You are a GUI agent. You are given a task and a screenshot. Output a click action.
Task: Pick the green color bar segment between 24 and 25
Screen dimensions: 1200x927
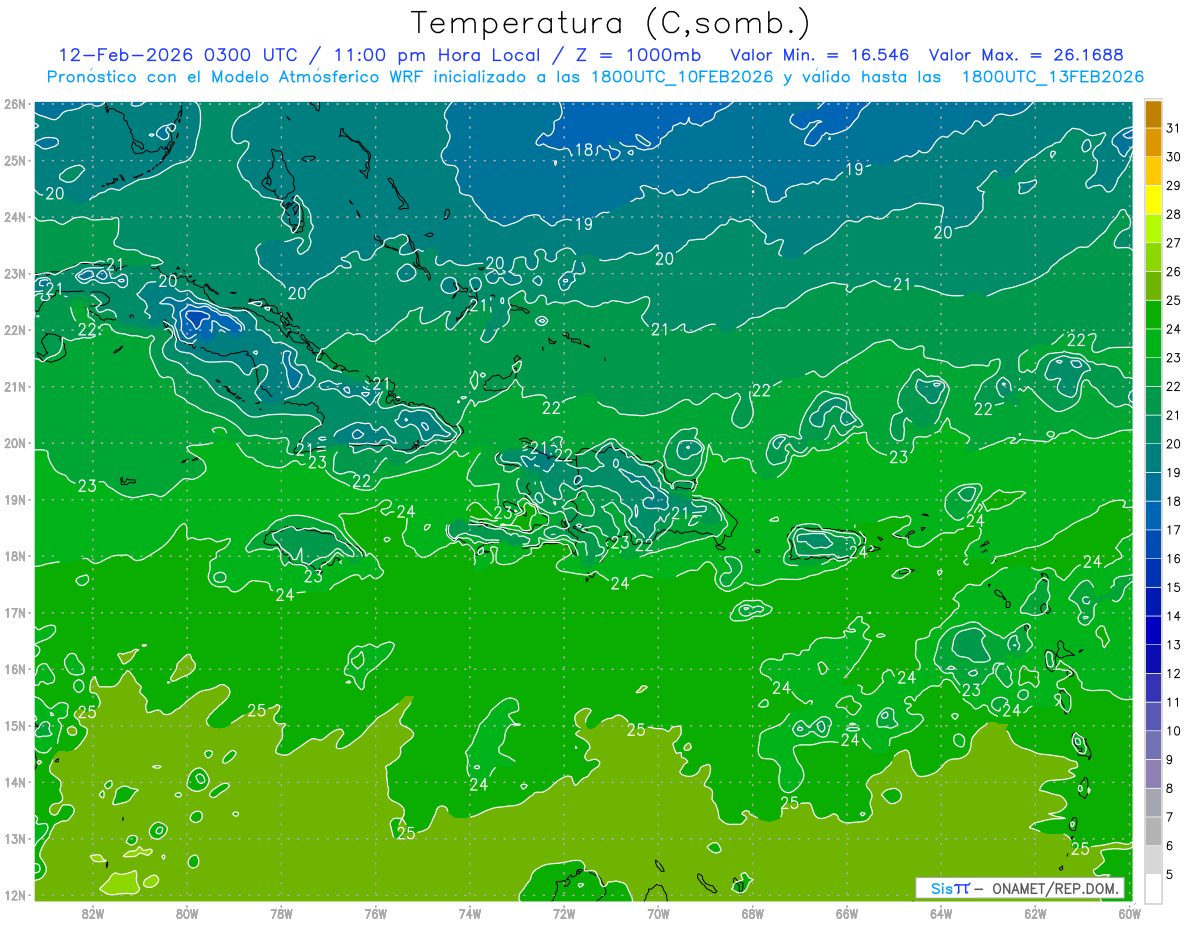coord(1153,315)
